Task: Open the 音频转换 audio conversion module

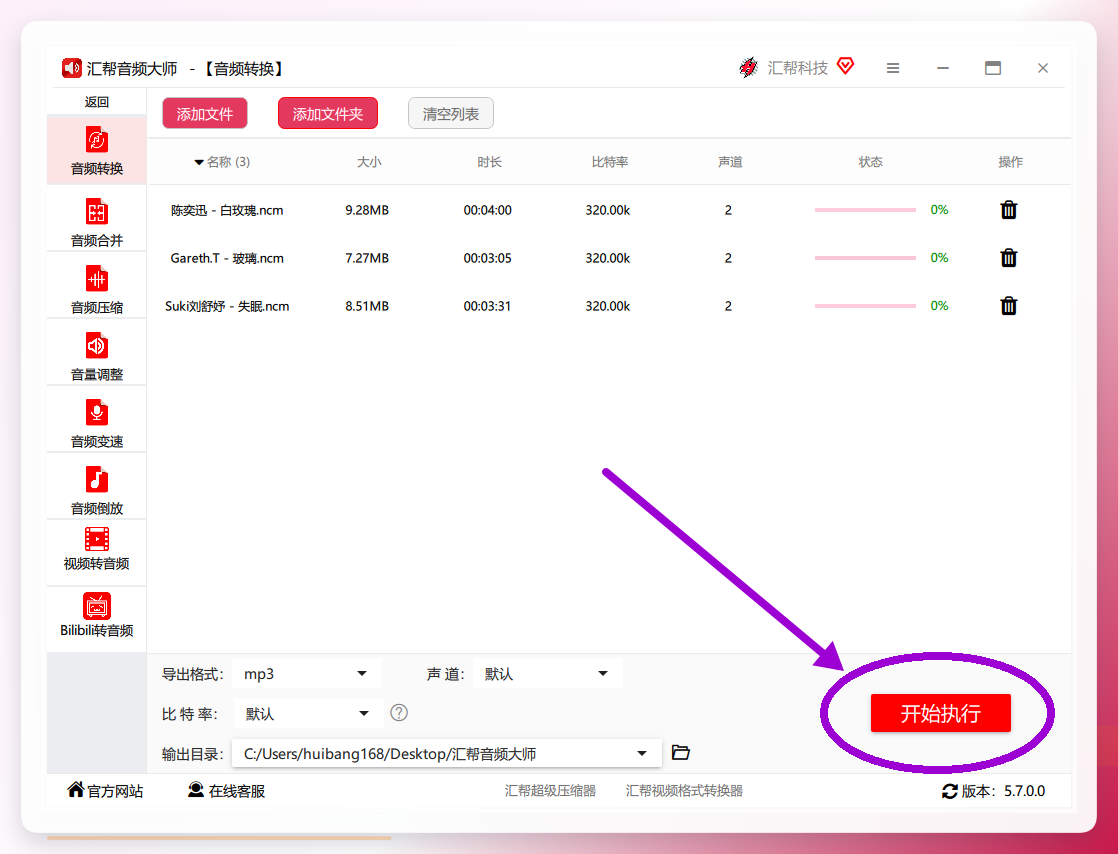Action: [x=96, y=150]
